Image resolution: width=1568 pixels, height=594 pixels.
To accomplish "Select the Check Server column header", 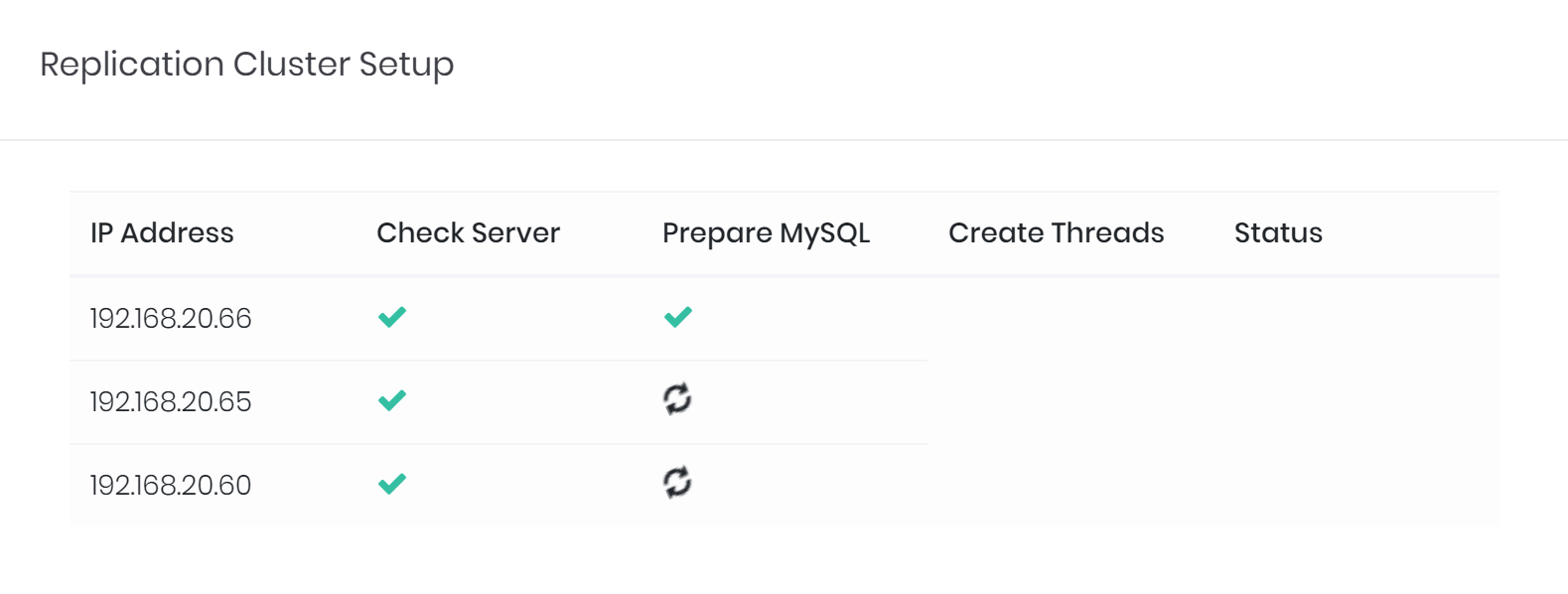I will 468,232.
